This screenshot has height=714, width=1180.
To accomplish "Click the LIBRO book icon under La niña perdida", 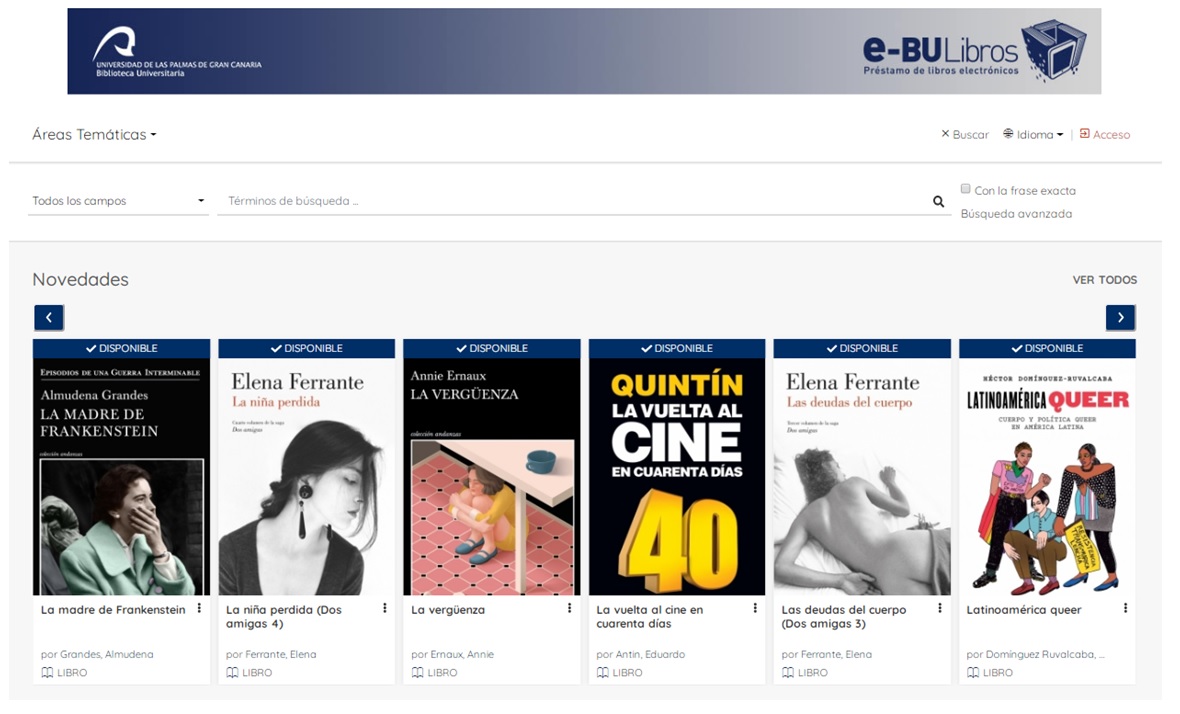I will click(233, 673).
